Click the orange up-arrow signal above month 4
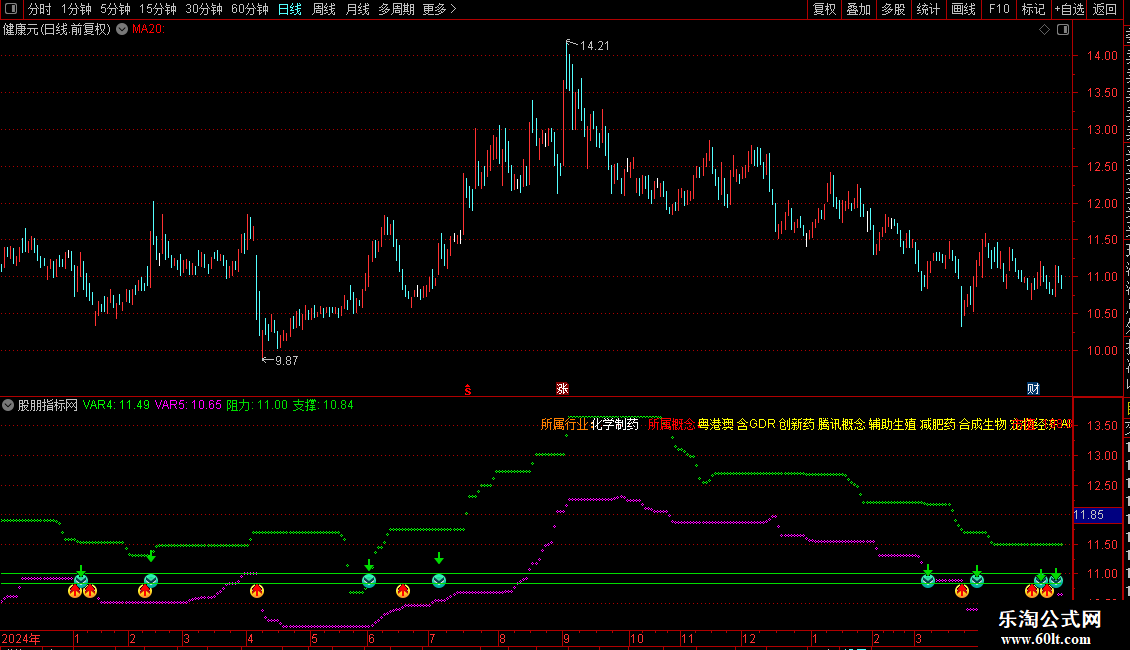This screenshot has height=650, width=1130. click(x=257, y=591)
